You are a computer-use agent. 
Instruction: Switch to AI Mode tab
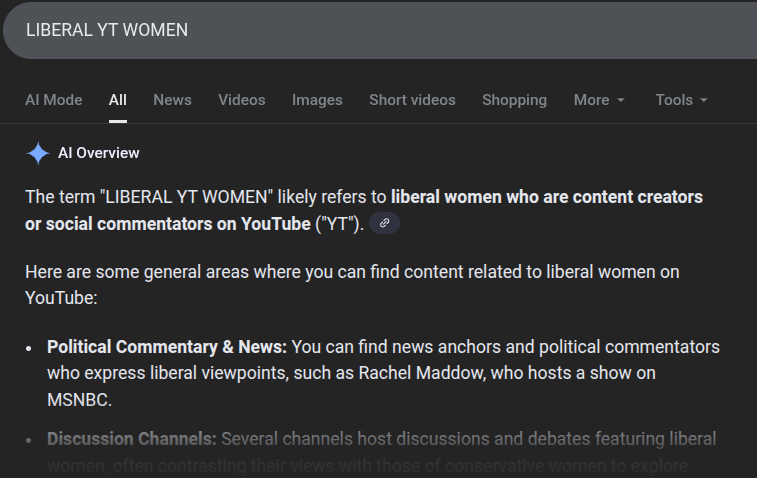(53, 100)
